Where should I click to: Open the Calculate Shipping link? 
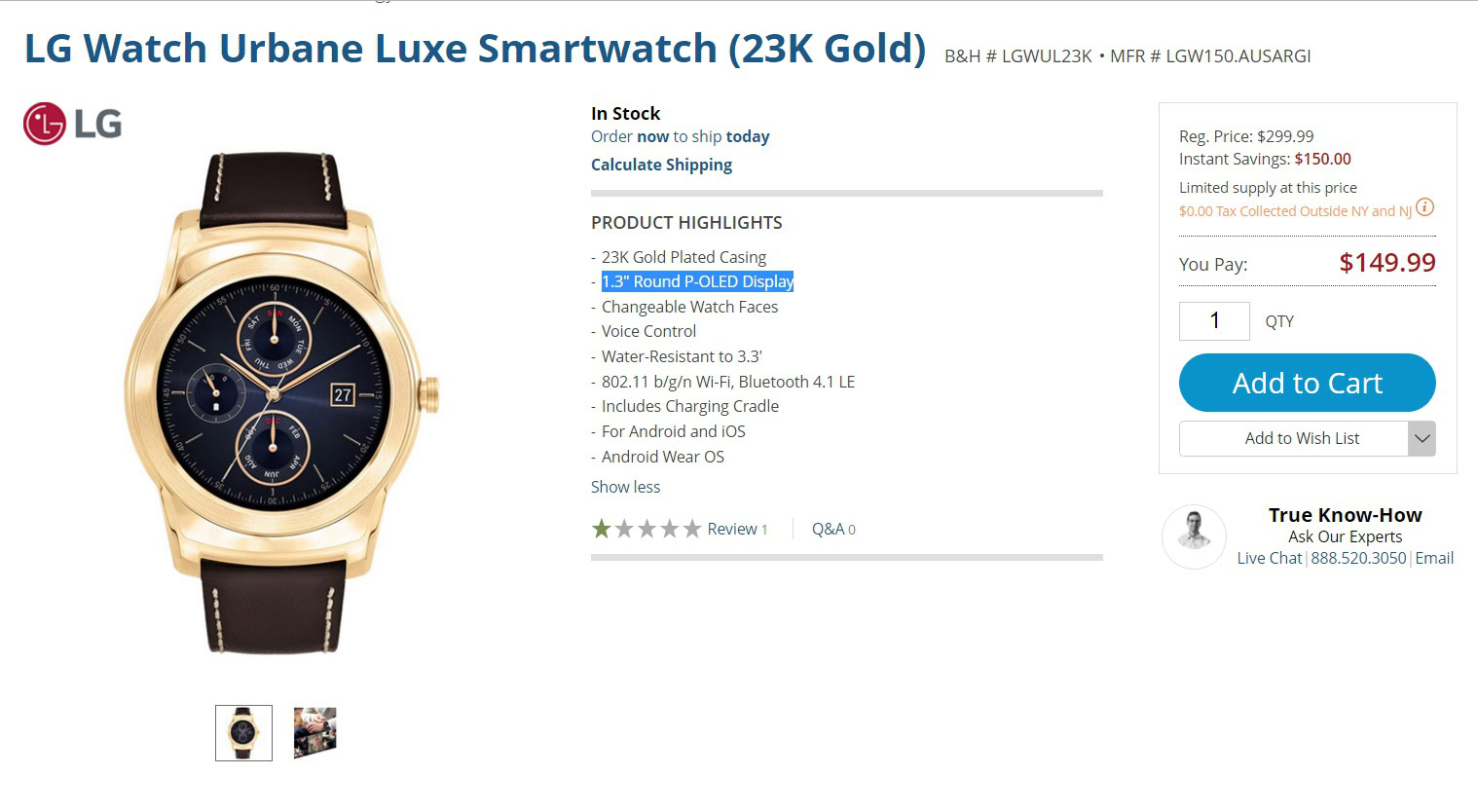pos(661,165)
